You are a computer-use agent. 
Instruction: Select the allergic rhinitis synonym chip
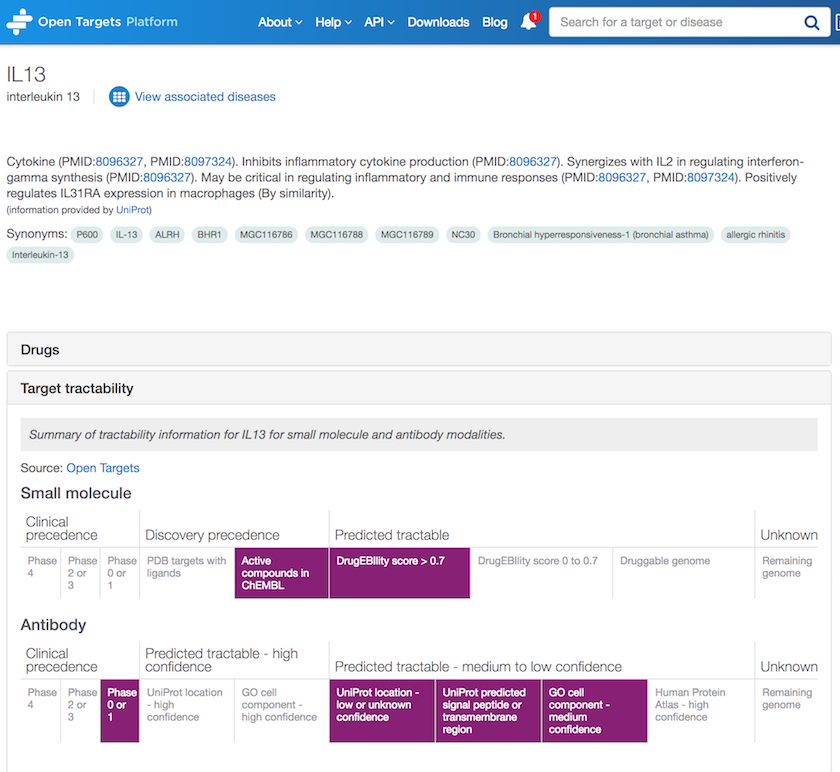(x=755, y=234)
